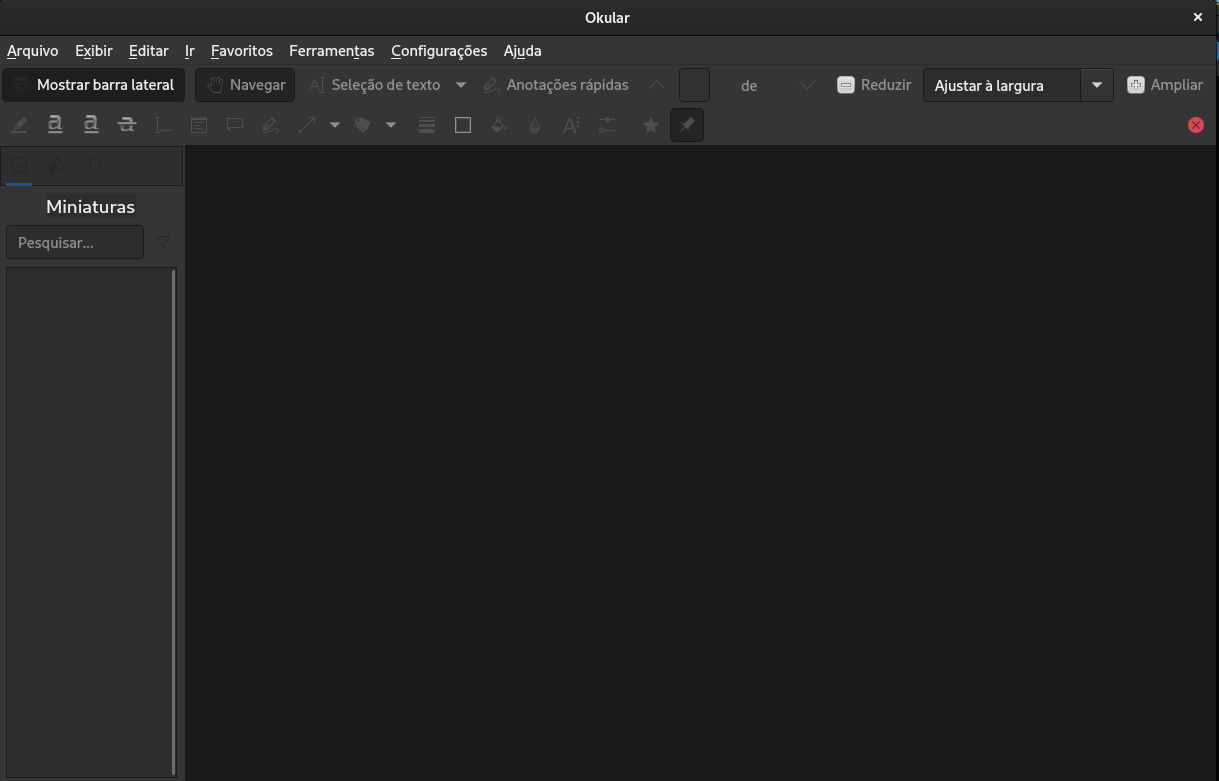Open the Configurações menu
Screen dimensions: 1219x781
tap(439, 50)
